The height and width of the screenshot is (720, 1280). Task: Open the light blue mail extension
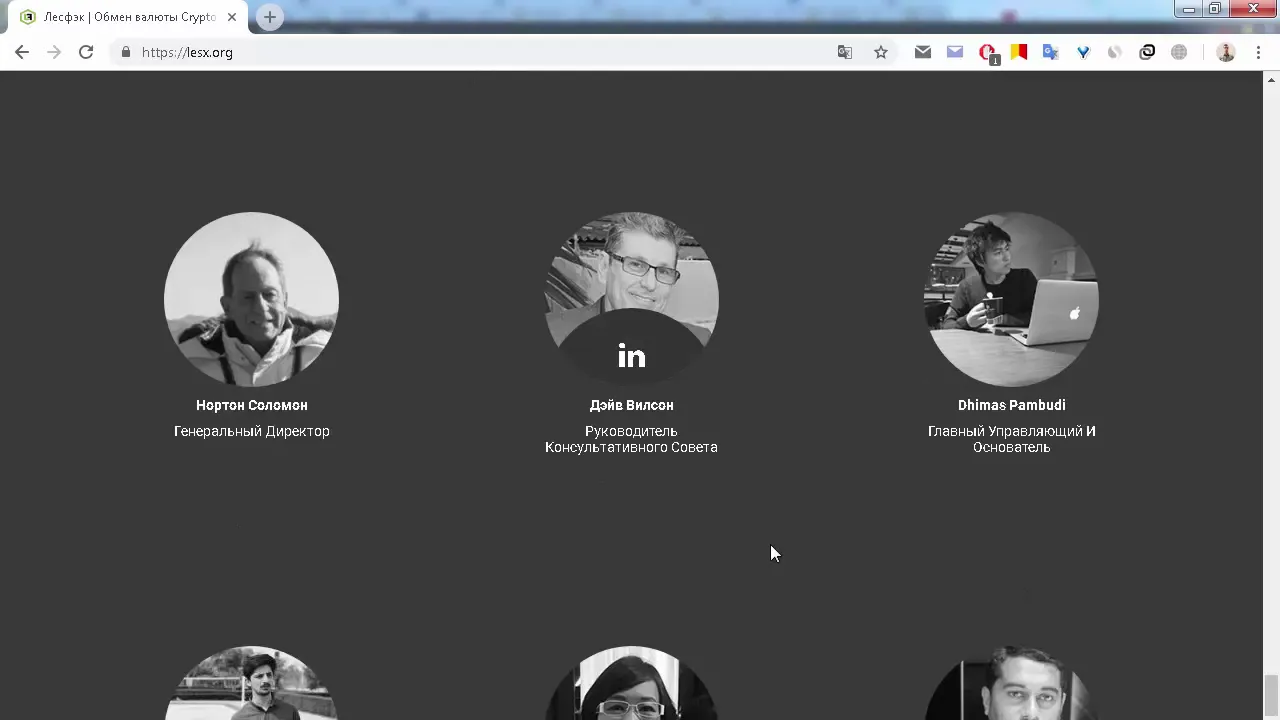[x=955, y=52]
